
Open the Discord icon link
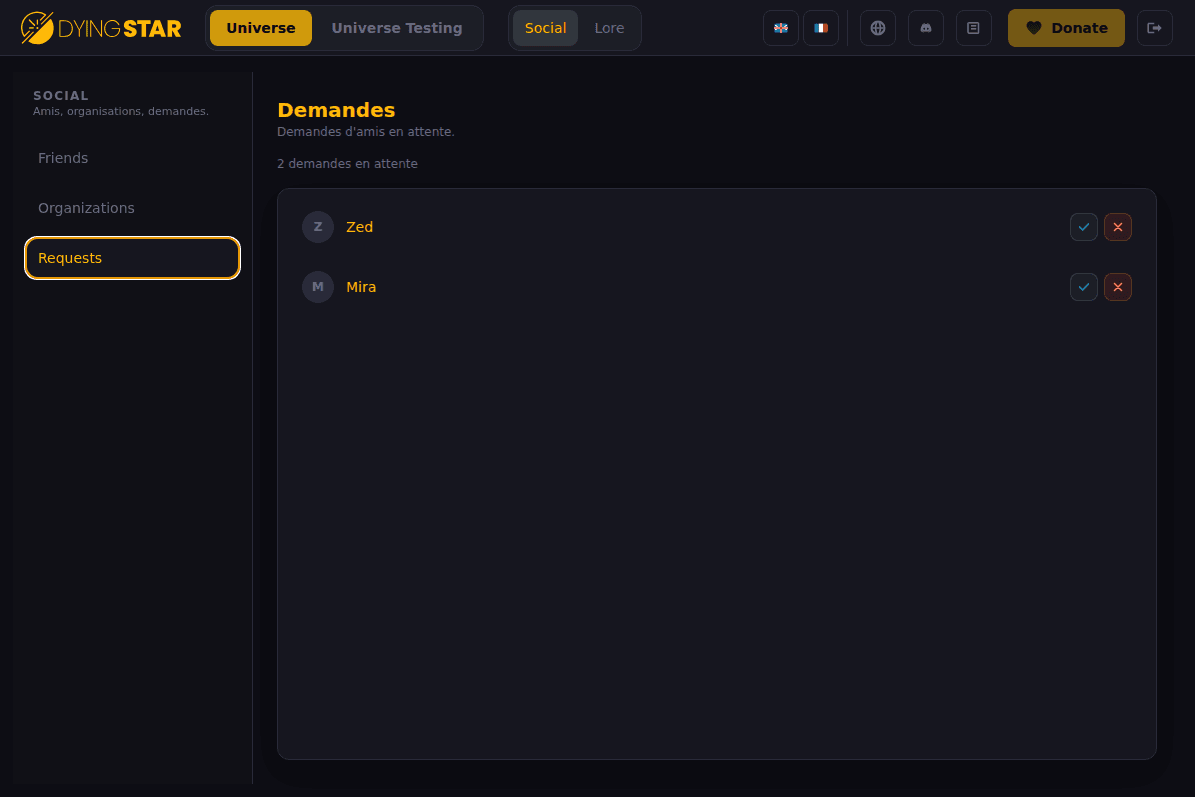pos(926,28)
